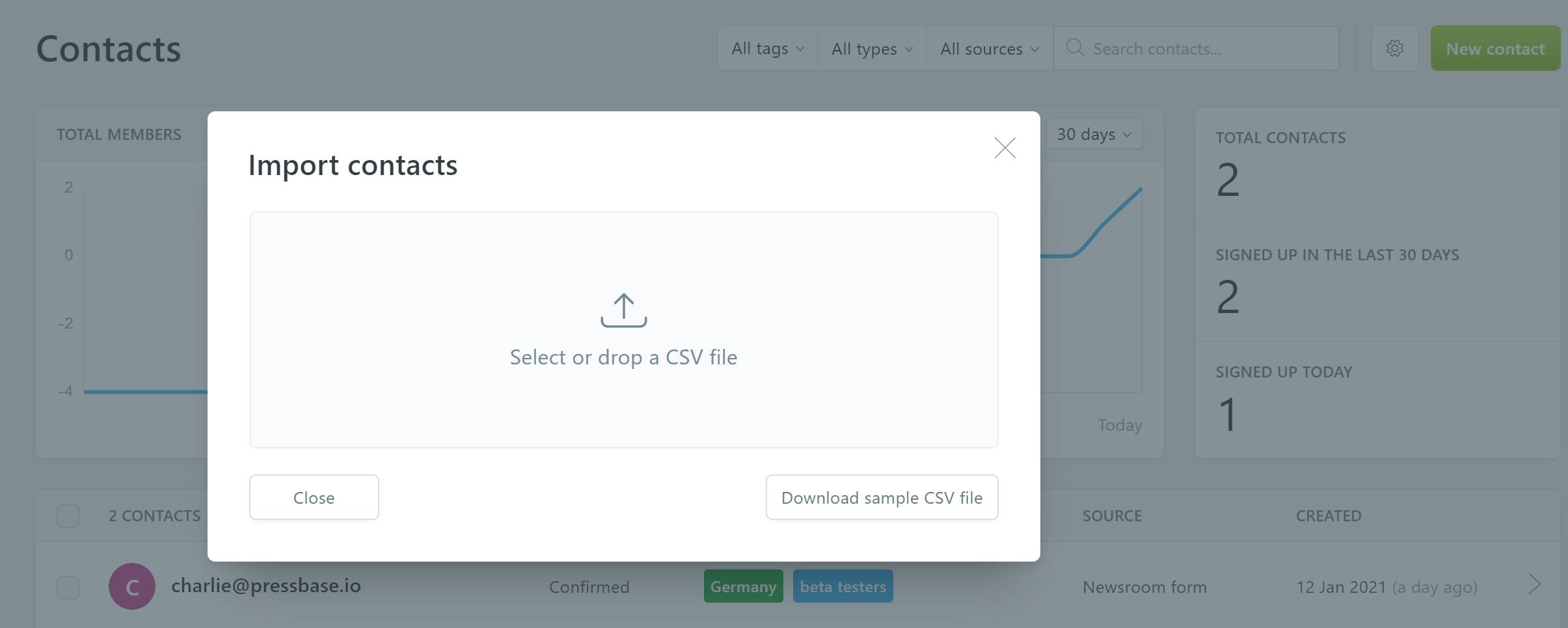Click the Import contacts dialog title

(x=353, y=165)
